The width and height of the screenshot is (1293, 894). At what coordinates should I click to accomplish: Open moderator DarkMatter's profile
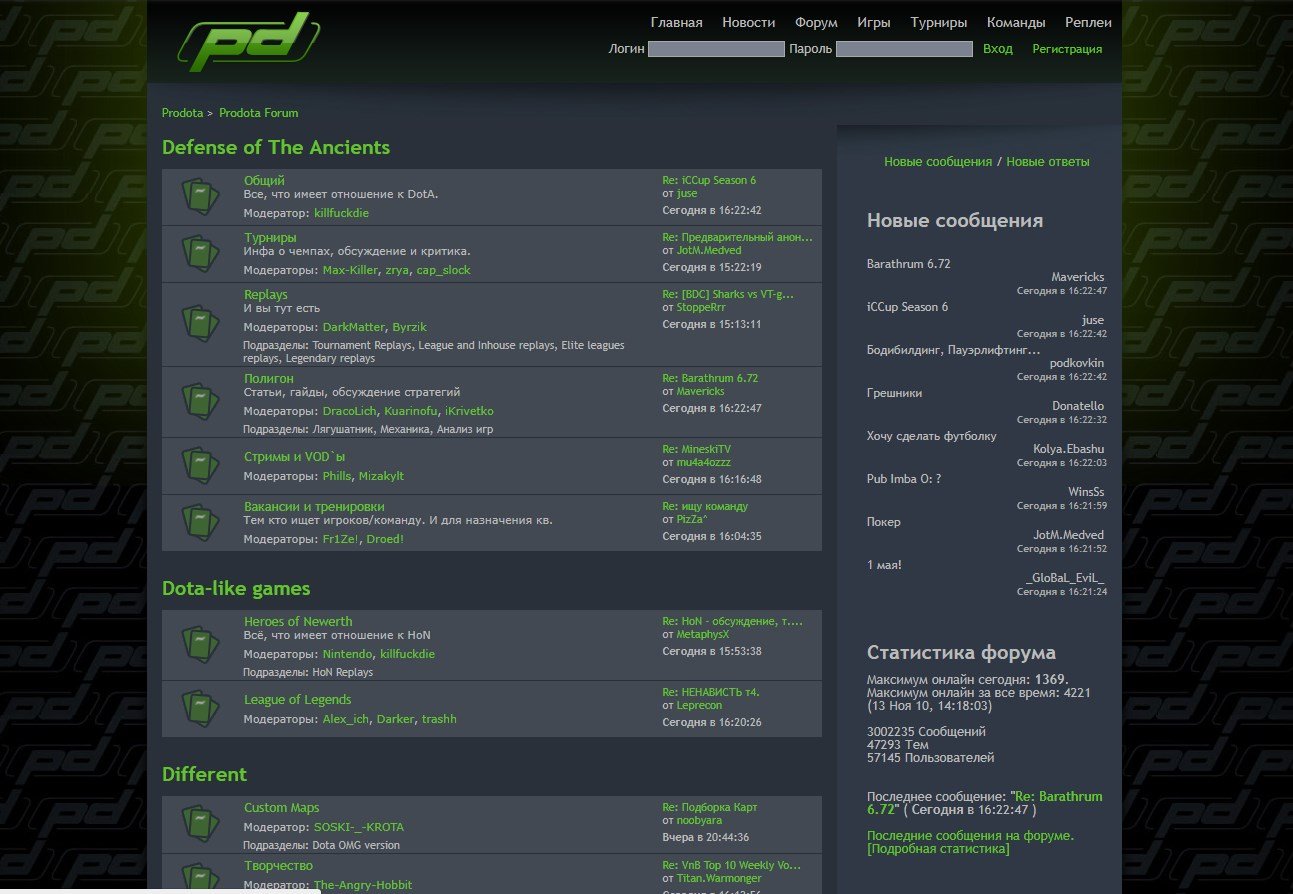tap(353, 327)
